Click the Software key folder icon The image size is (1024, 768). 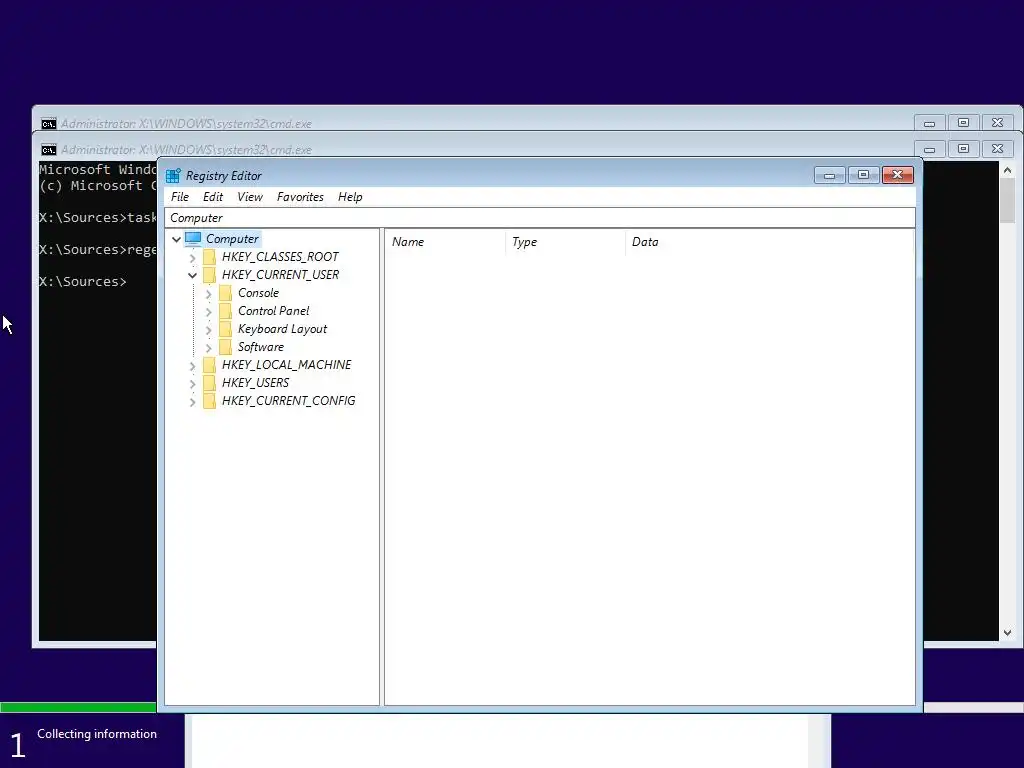[225, 347]
